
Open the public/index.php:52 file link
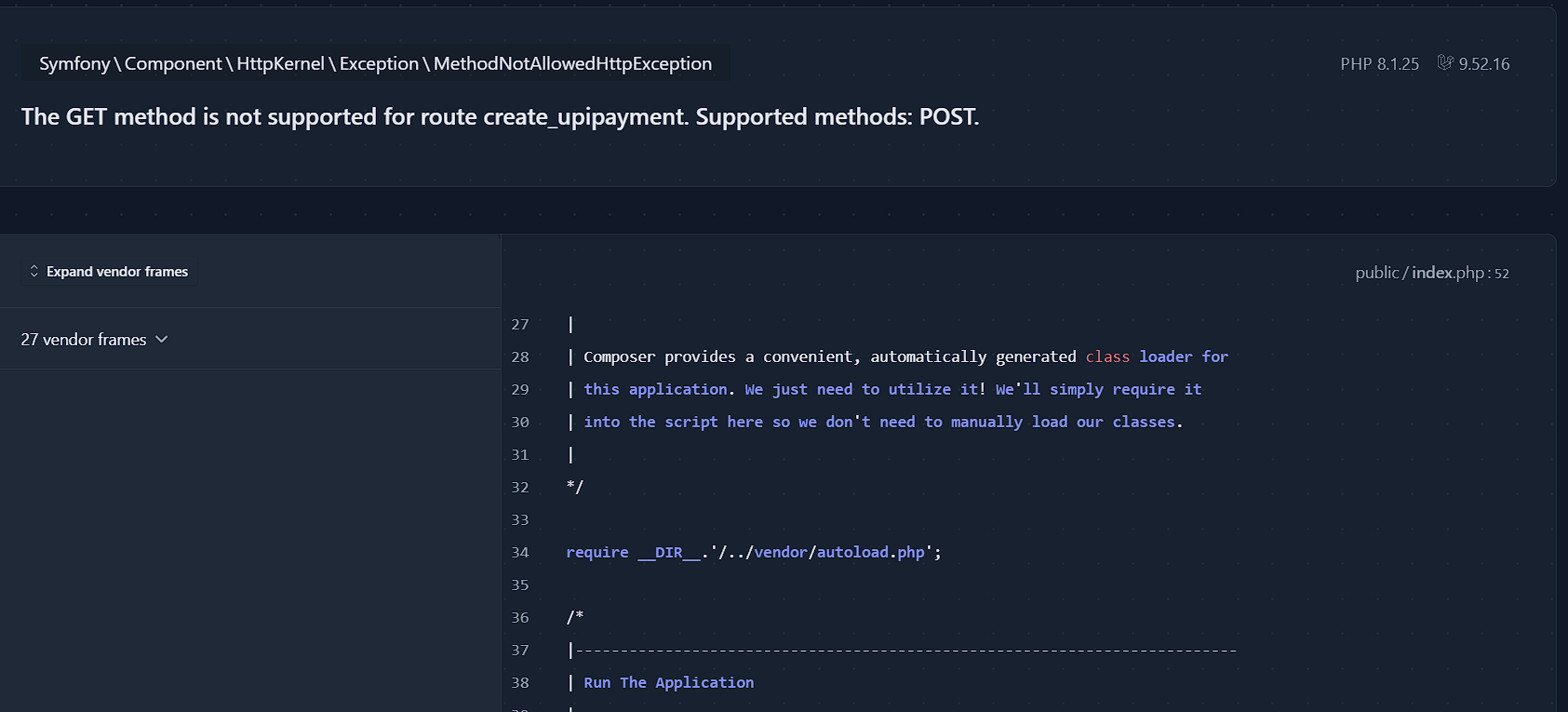[1432, 273]
